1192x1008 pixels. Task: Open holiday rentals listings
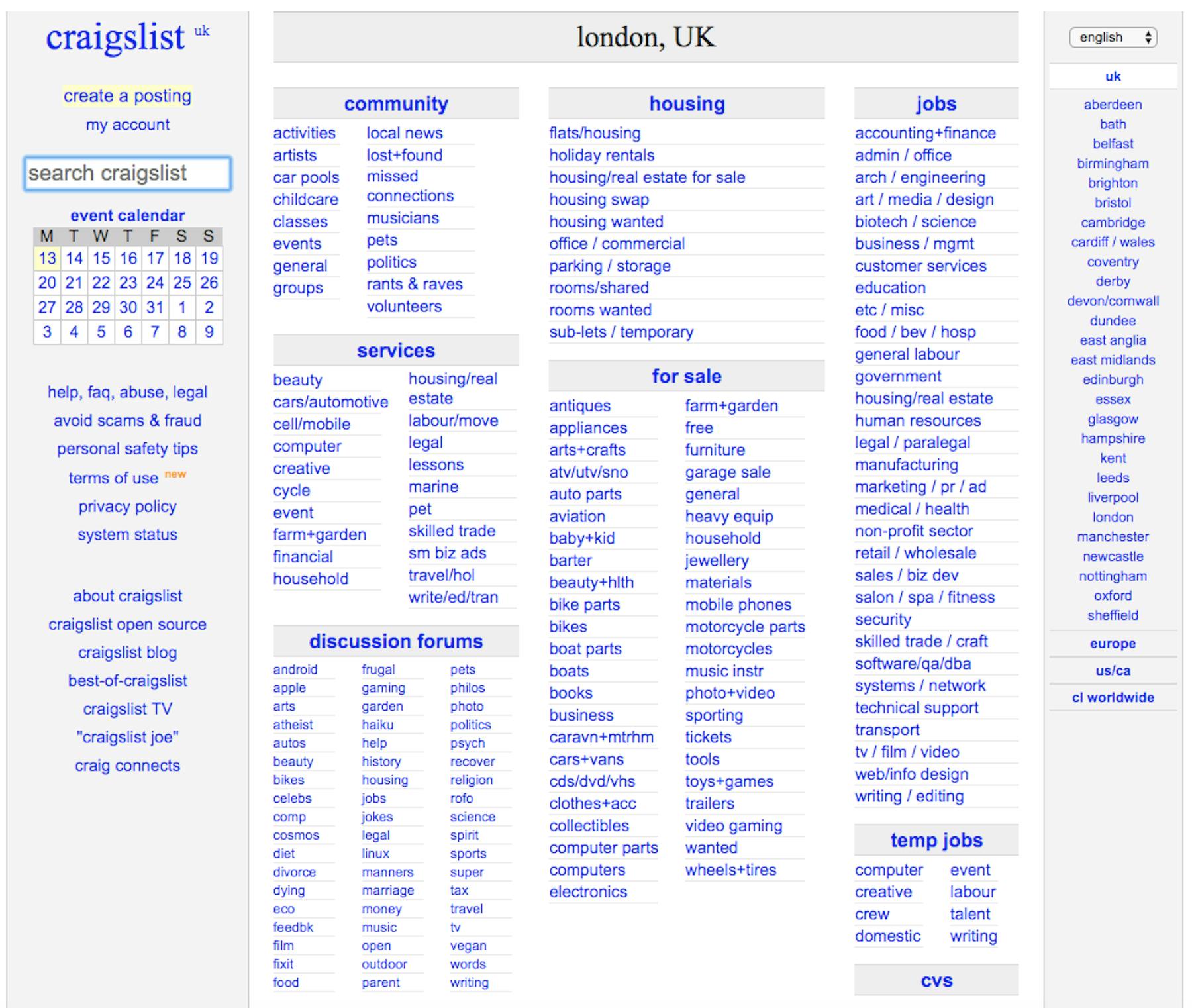pyautogui.click(x=601, y=156)
